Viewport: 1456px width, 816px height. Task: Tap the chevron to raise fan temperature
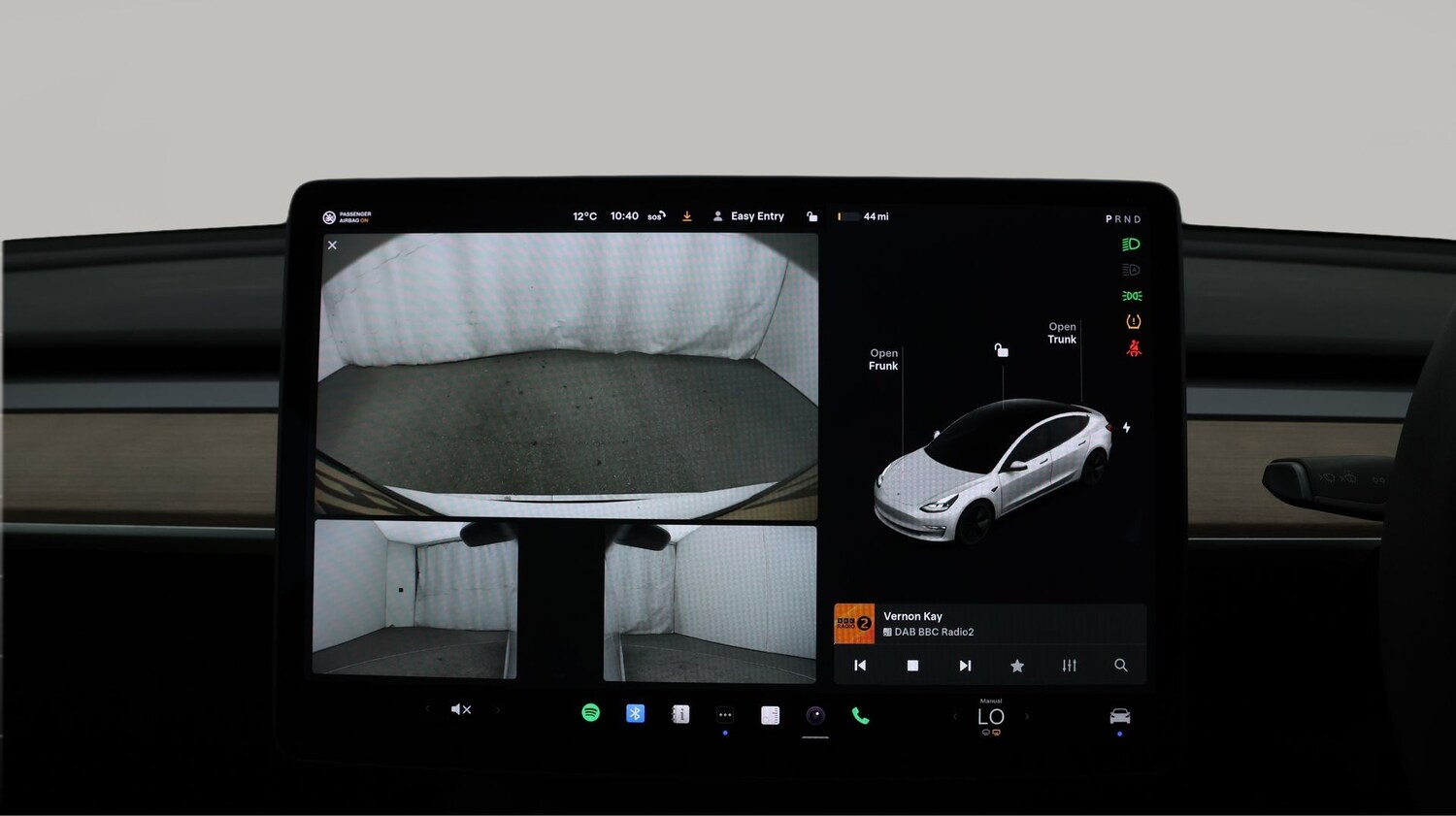(x=1026, y=715)
